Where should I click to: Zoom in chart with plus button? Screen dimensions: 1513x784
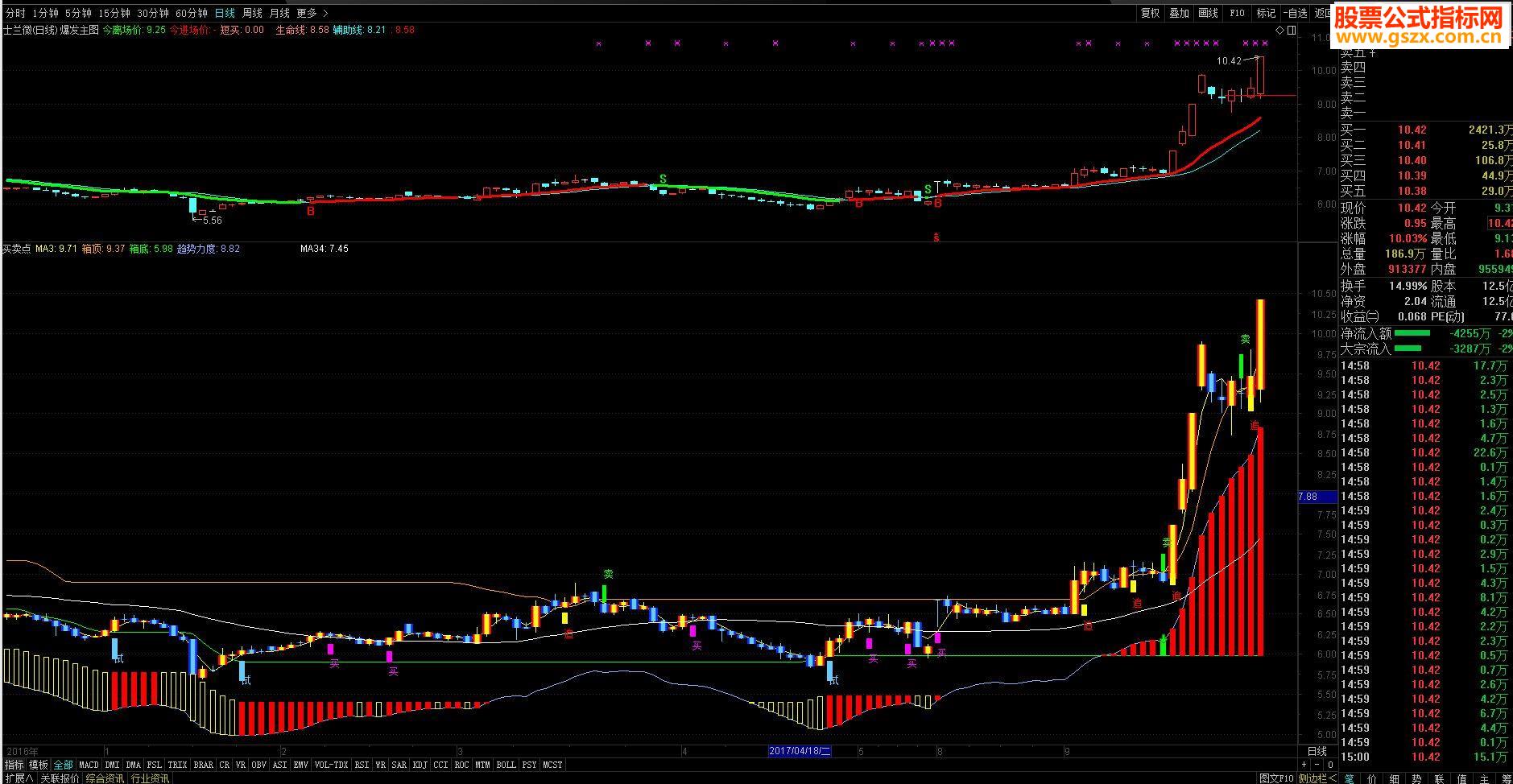tap(1304, 765)
